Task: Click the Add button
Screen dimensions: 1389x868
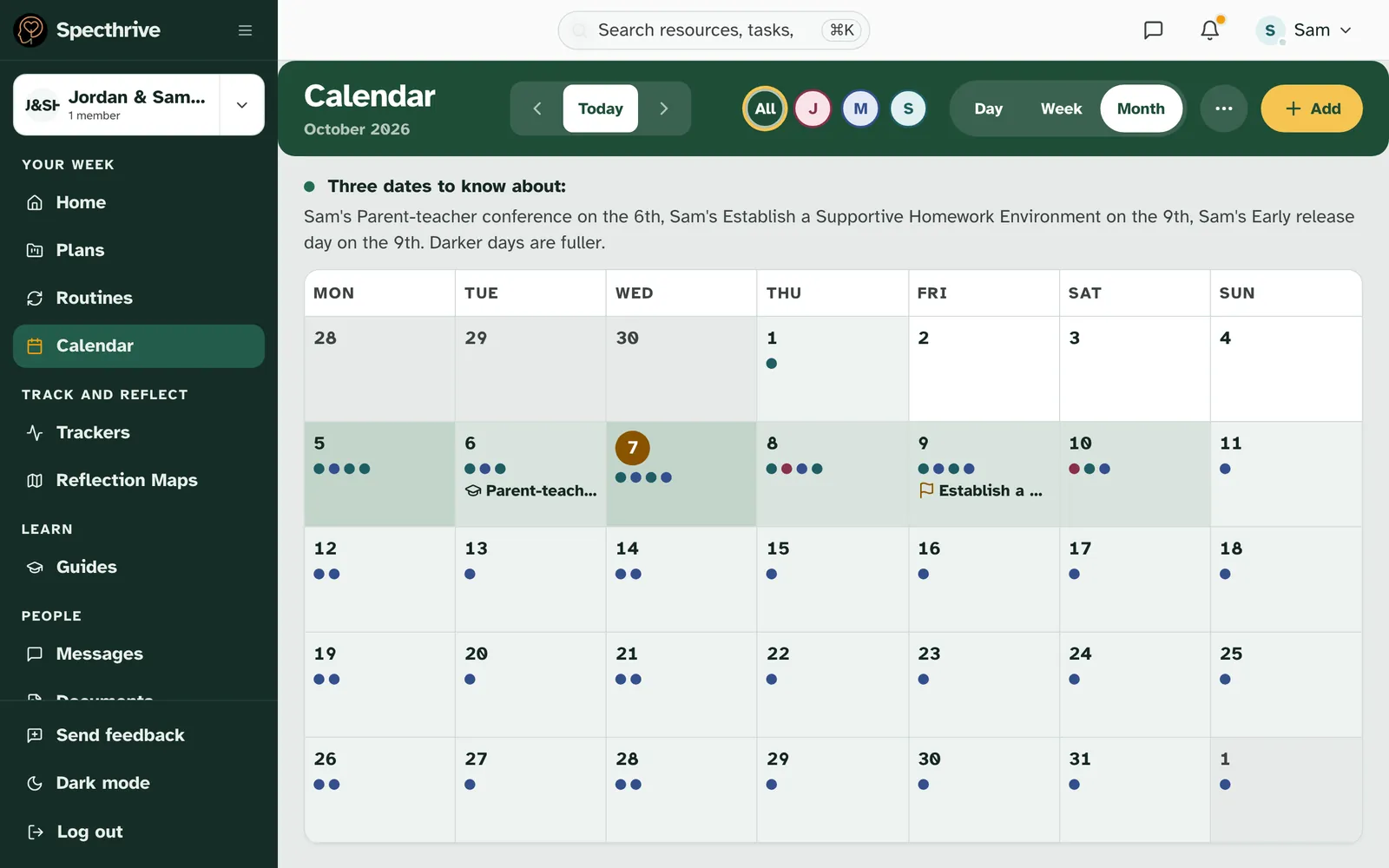Action: coord(1311,108)
